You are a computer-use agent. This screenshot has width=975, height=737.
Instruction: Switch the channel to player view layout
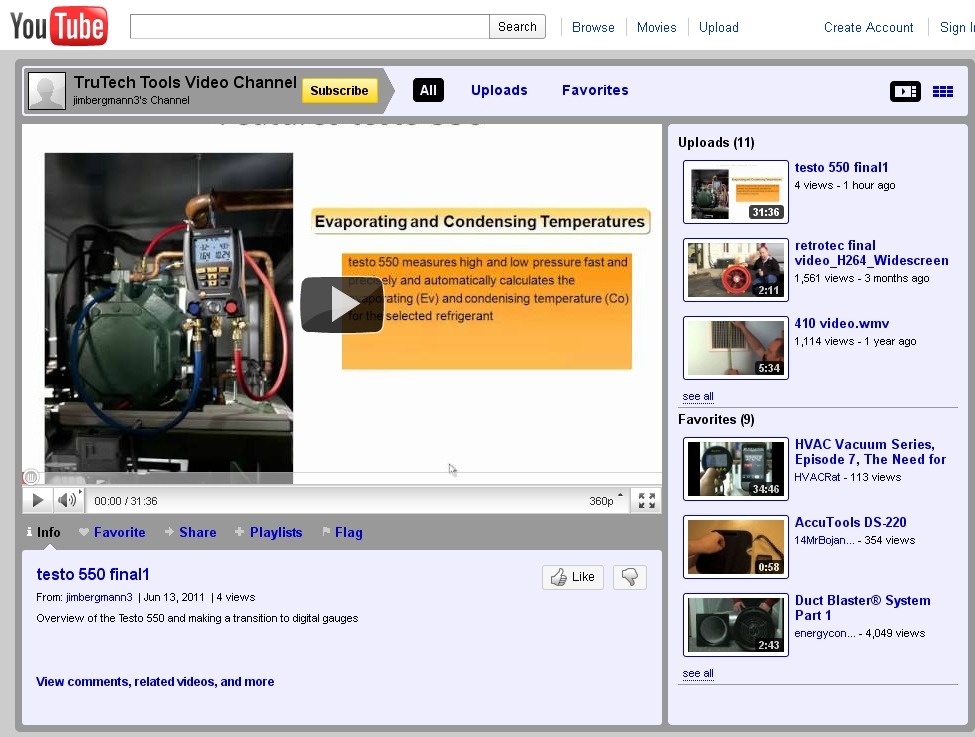906,91
